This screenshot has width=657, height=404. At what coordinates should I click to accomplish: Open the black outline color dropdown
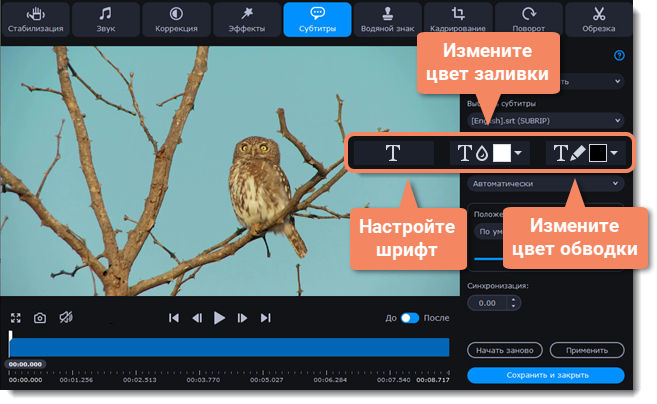[x=613, y=153]
